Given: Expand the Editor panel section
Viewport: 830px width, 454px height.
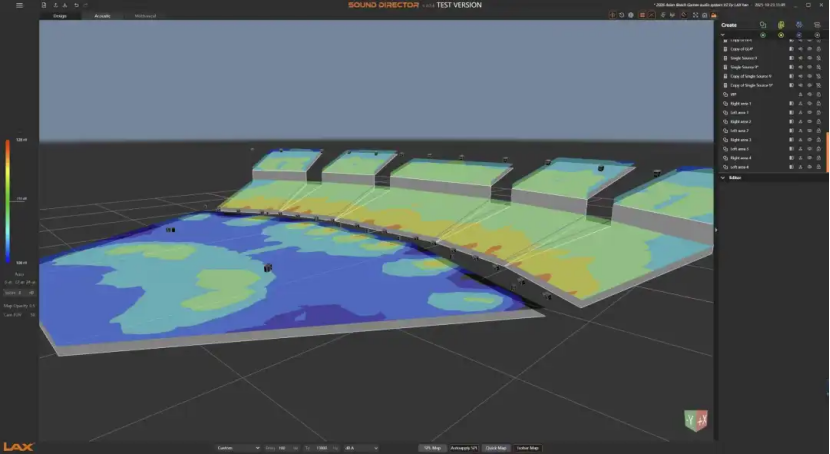Looking at the screenshot, I should pos(723,177).
